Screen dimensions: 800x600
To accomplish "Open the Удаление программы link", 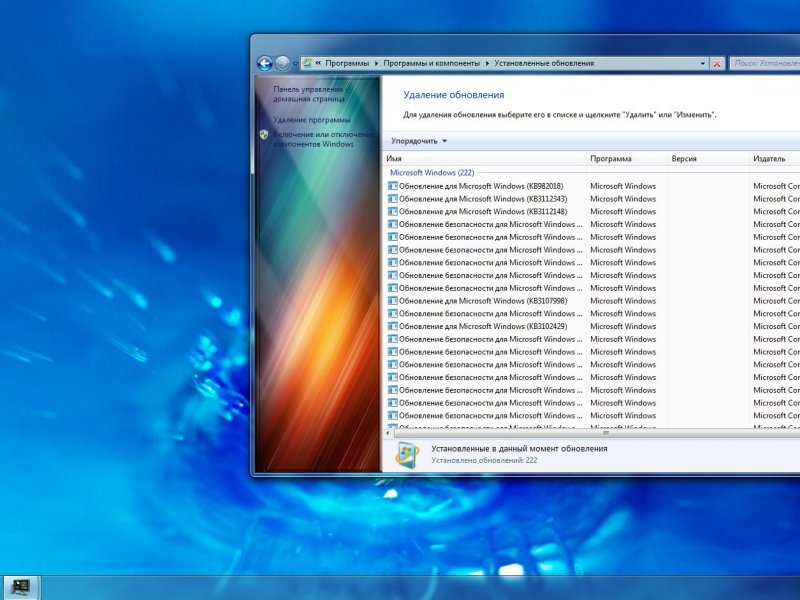I will [x=304, y=120].
